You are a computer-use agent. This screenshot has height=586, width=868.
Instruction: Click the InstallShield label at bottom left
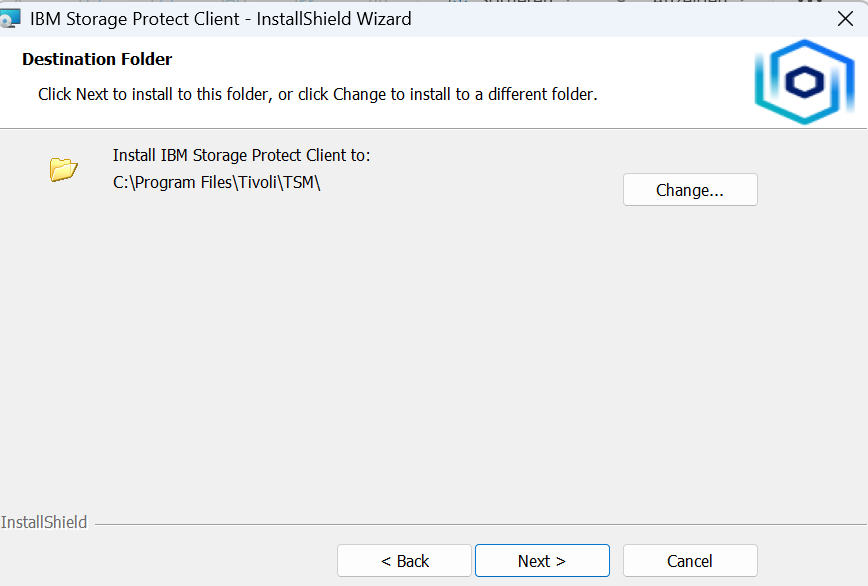(x=44, y=522)
